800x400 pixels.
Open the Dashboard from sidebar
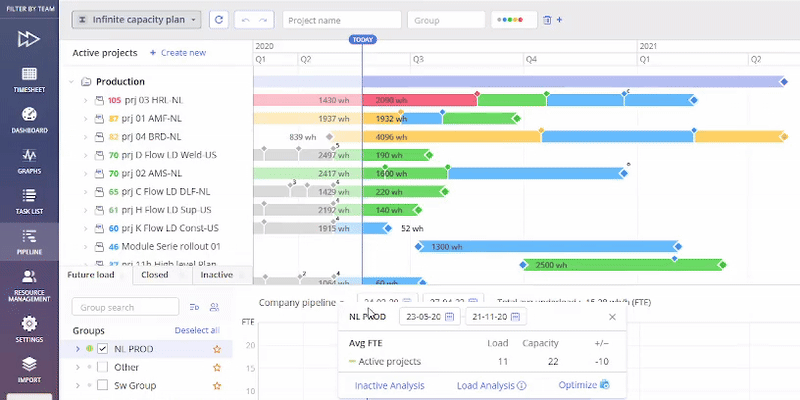tap(29, 120)
